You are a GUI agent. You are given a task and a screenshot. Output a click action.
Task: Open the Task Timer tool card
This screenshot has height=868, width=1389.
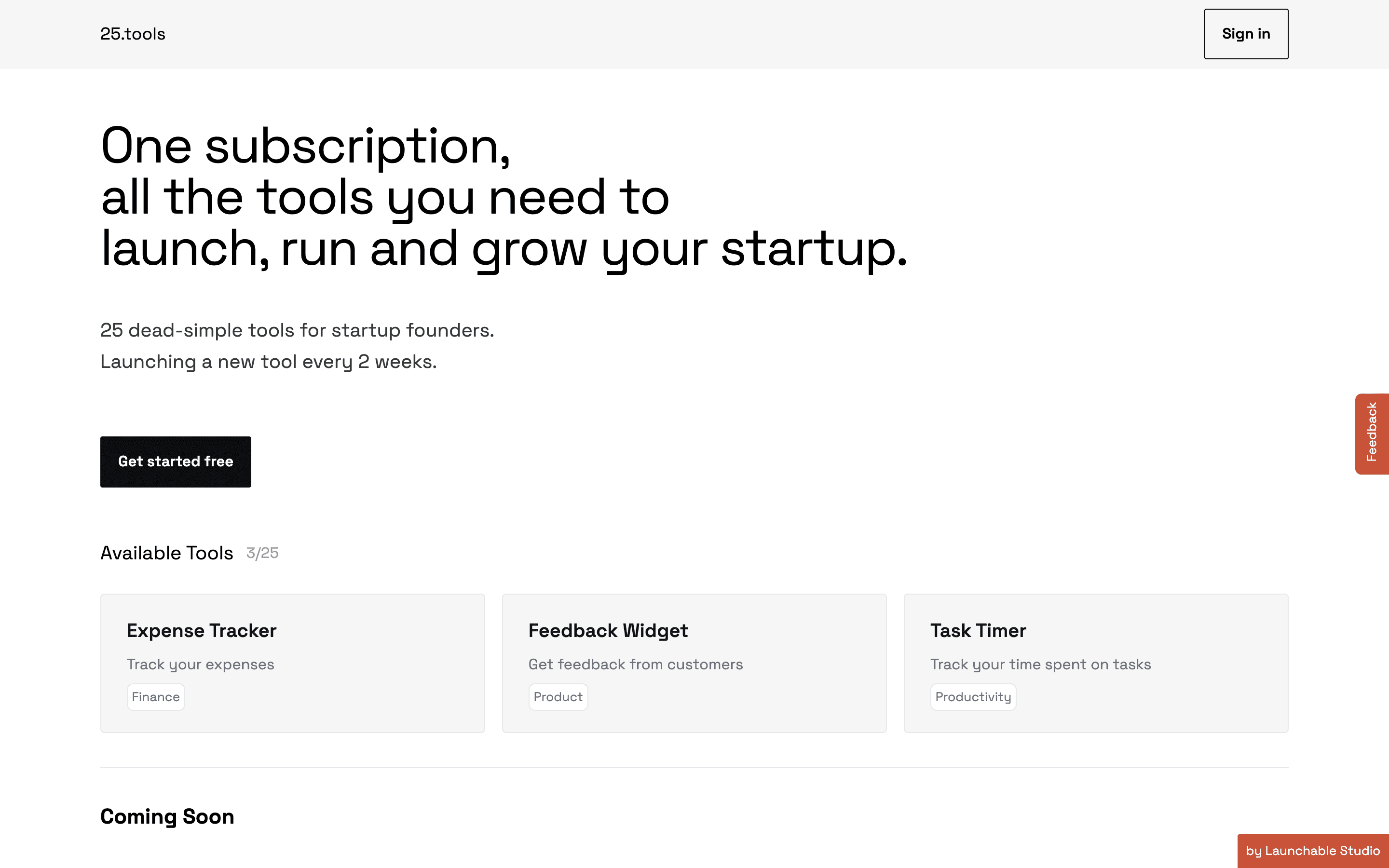pyautogui.click(x=1096, y=663)
